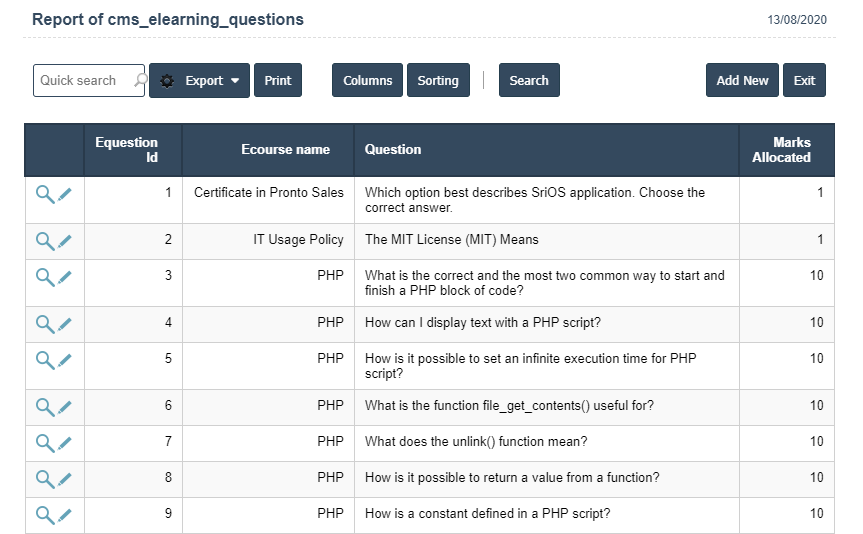This screenshot has width=863, height=534.
Task: Edit question 6 using pencil icon
Action: 65,407
